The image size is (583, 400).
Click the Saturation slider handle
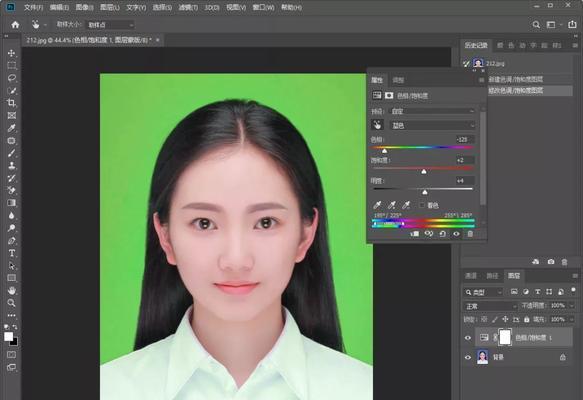tap(424, 171)
